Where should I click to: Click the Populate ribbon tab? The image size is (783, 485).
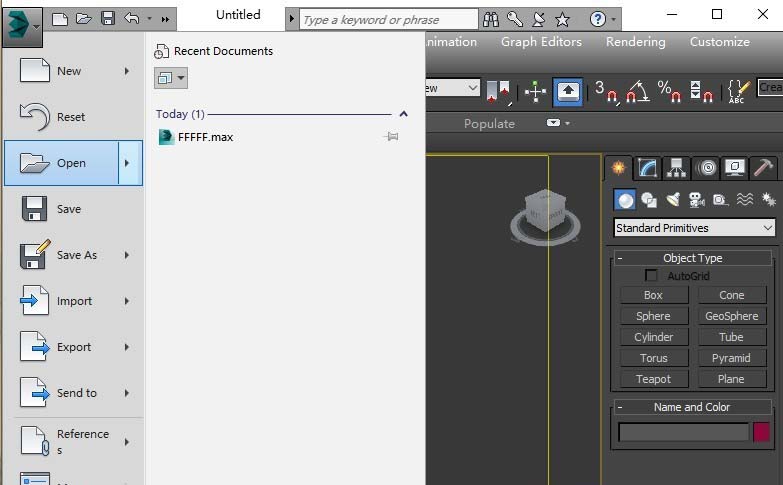[489, 123]
